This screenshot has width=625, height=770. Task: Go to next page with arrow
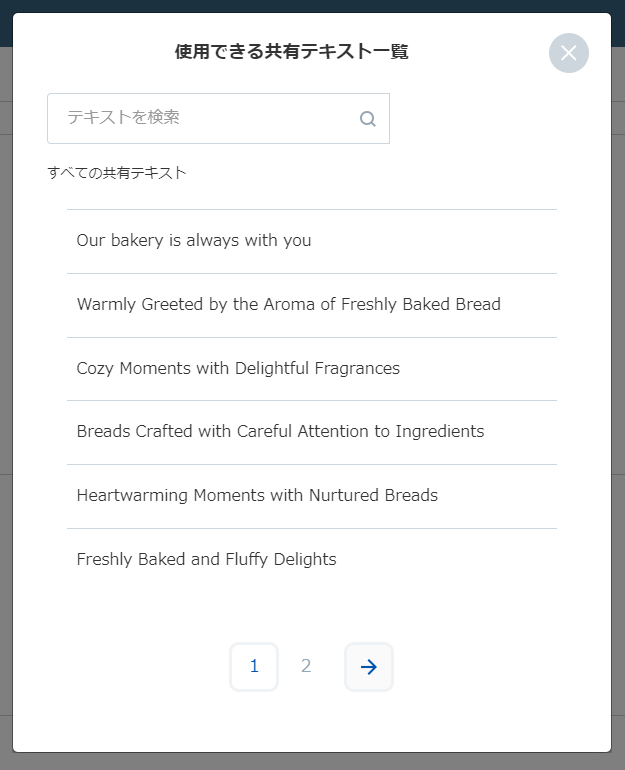pos(368,667)
